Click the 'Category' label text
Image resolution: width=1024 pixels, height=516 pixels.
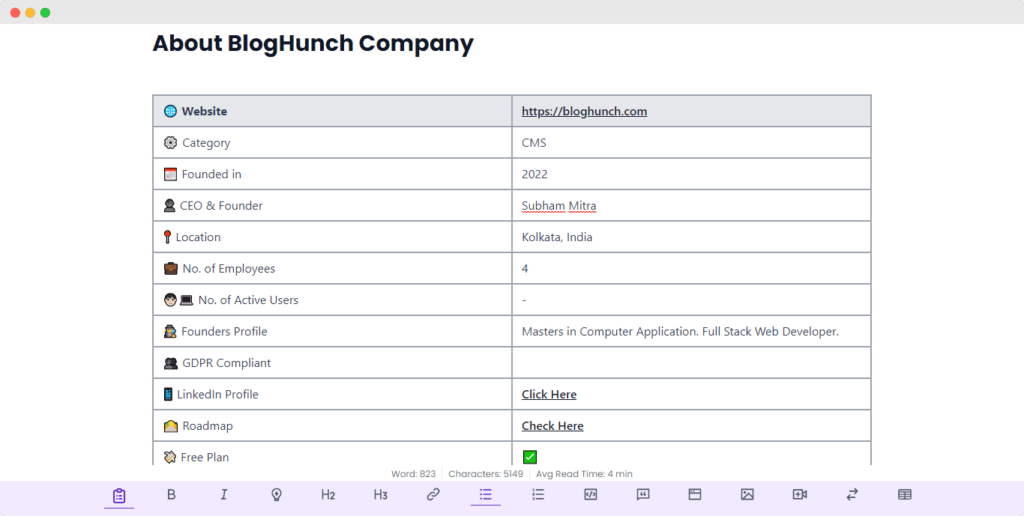click(x=206, y=142)
